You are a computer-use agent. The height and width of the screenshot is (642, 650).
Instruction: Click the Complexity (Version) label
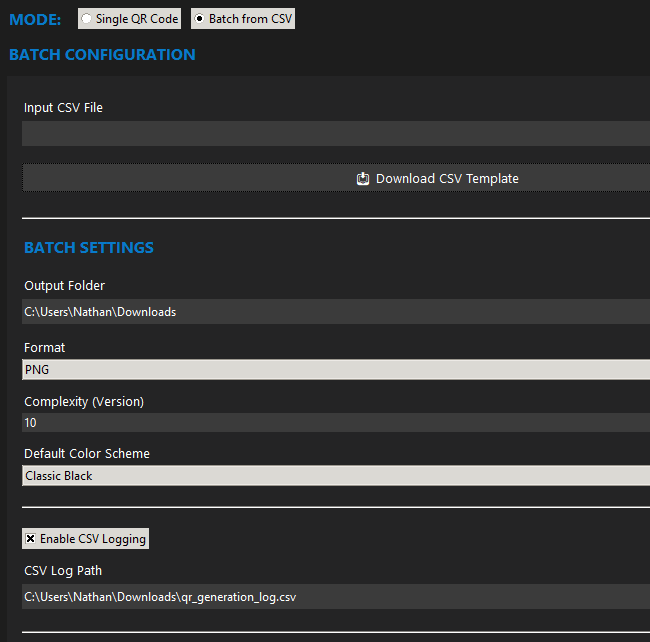[84, 401]
